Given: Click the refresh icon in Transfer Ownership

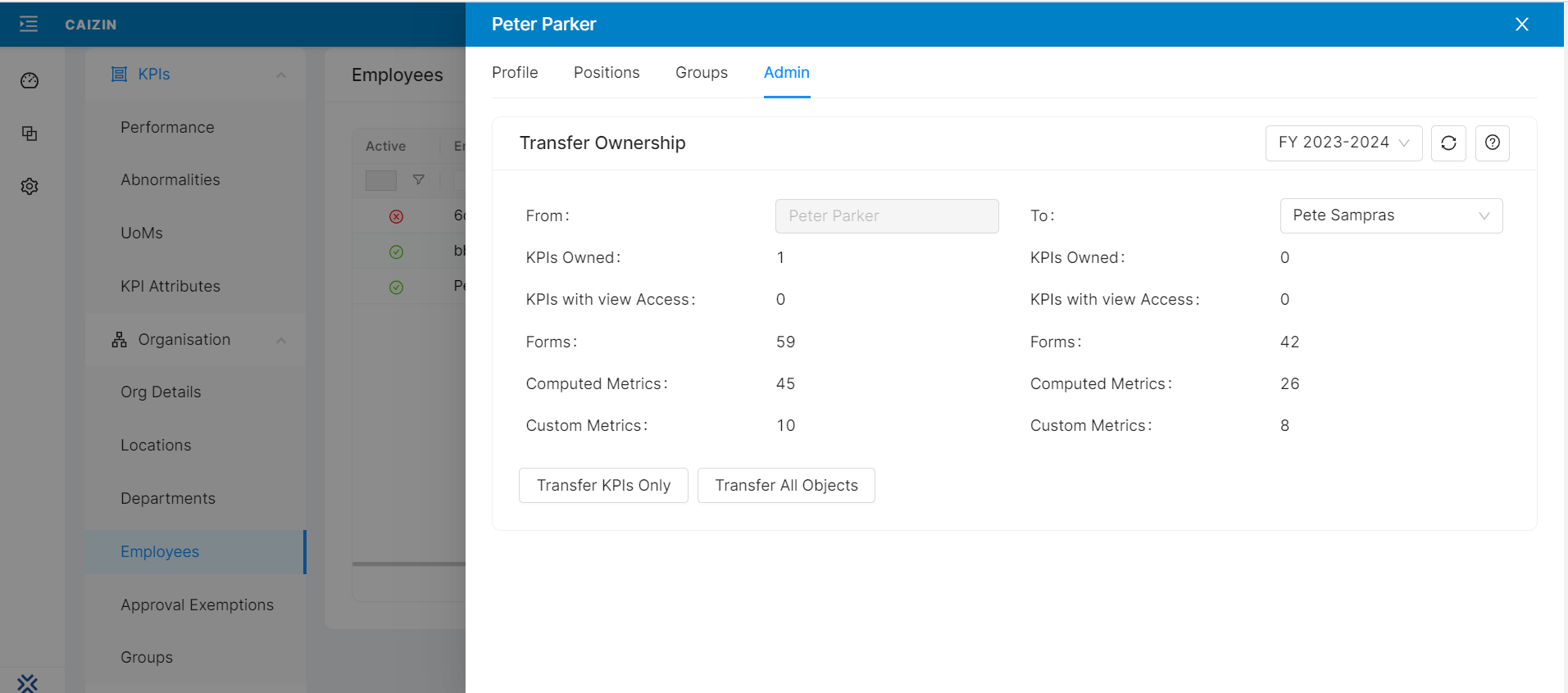Looking at the screenshot, I should click(x=1448, y=143).
